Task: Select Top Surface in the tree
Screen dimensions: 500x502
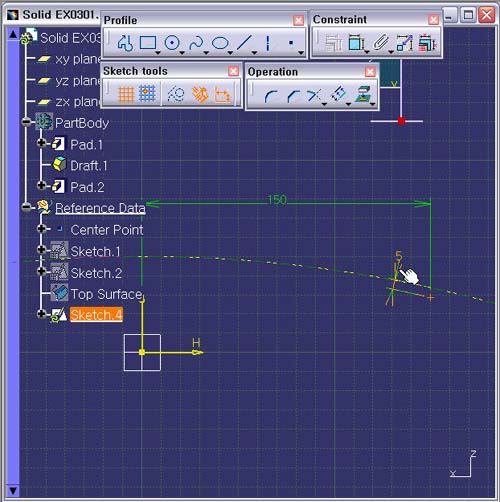Action: tap(106, 294)
